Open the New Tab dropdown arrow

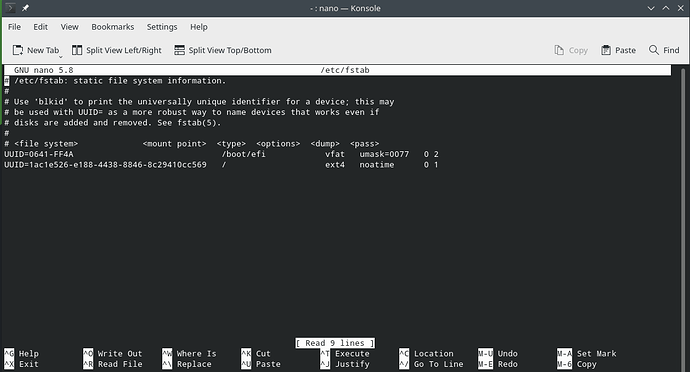[x=61, y=56]
